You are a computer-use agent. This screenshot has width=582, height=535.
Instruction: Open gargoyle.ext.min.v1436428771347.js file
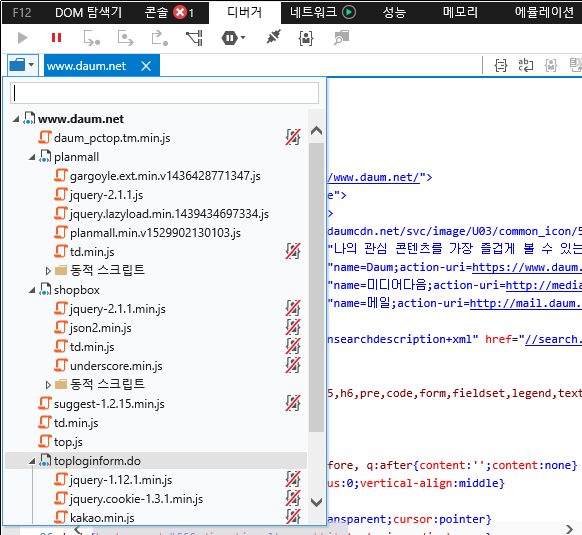pos(165,176)
